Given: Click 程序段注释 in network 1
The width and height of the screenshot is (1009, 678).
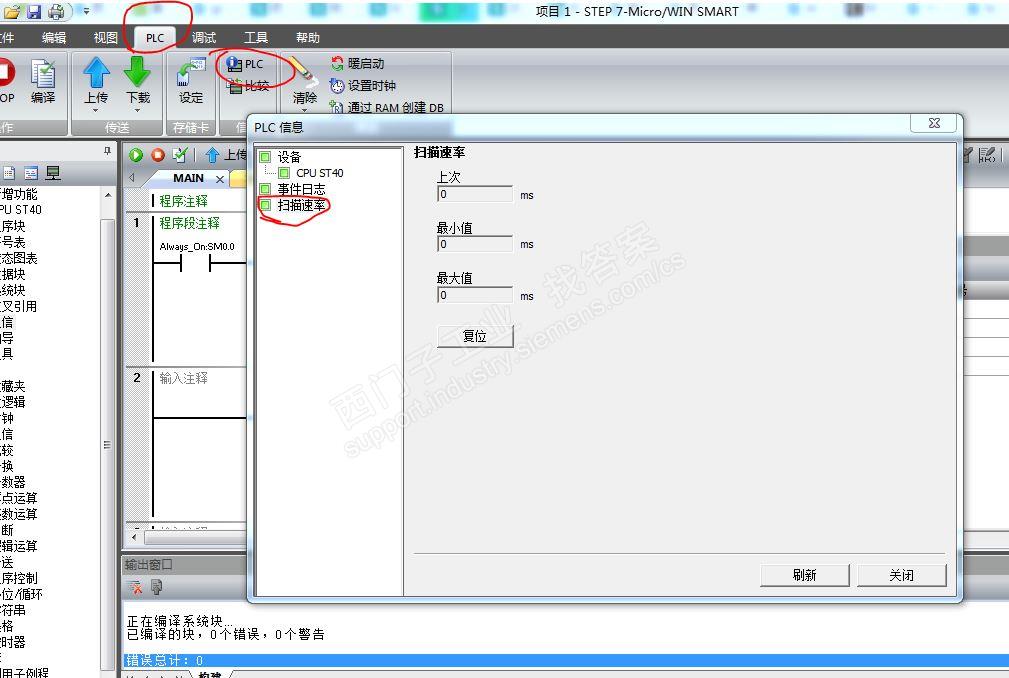Looking at the screenshot, I should pos(189,223).
